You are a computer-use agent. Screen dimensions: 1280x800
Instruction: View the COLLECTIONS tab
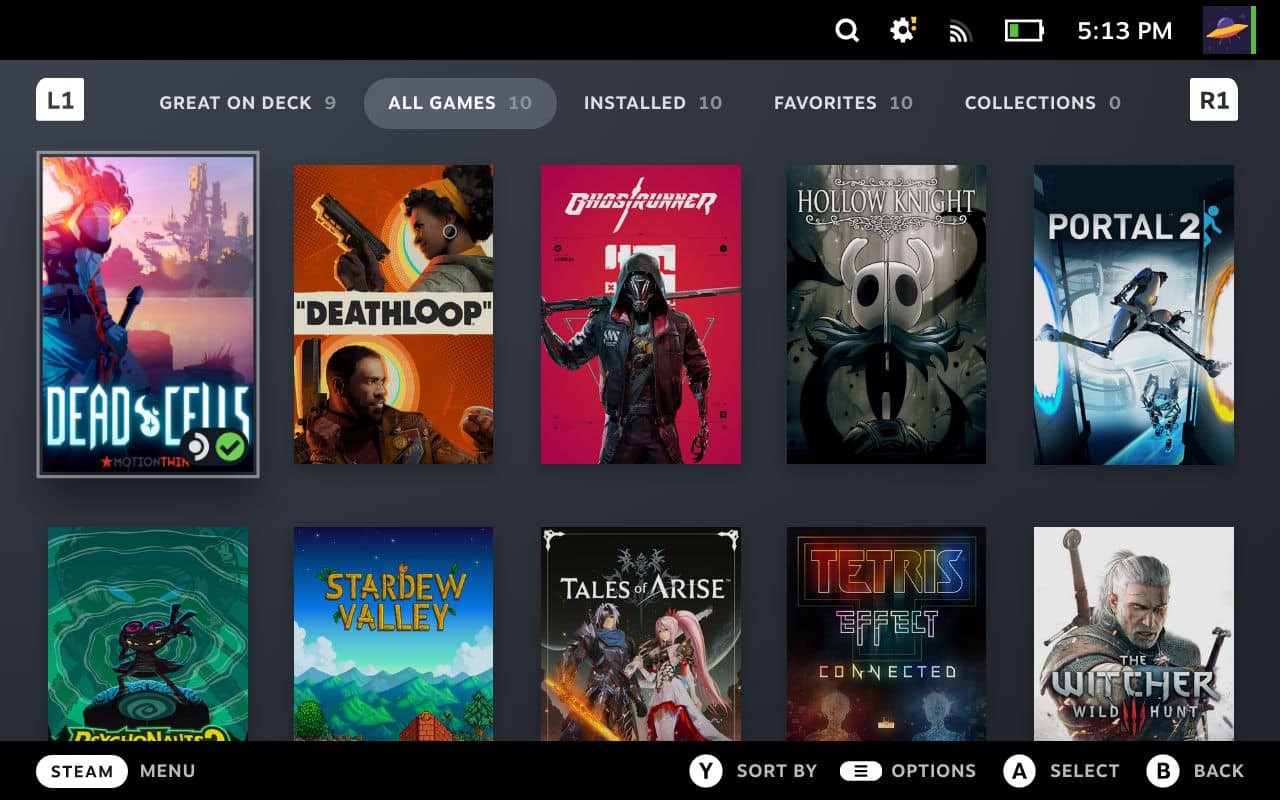[1043, 102]
